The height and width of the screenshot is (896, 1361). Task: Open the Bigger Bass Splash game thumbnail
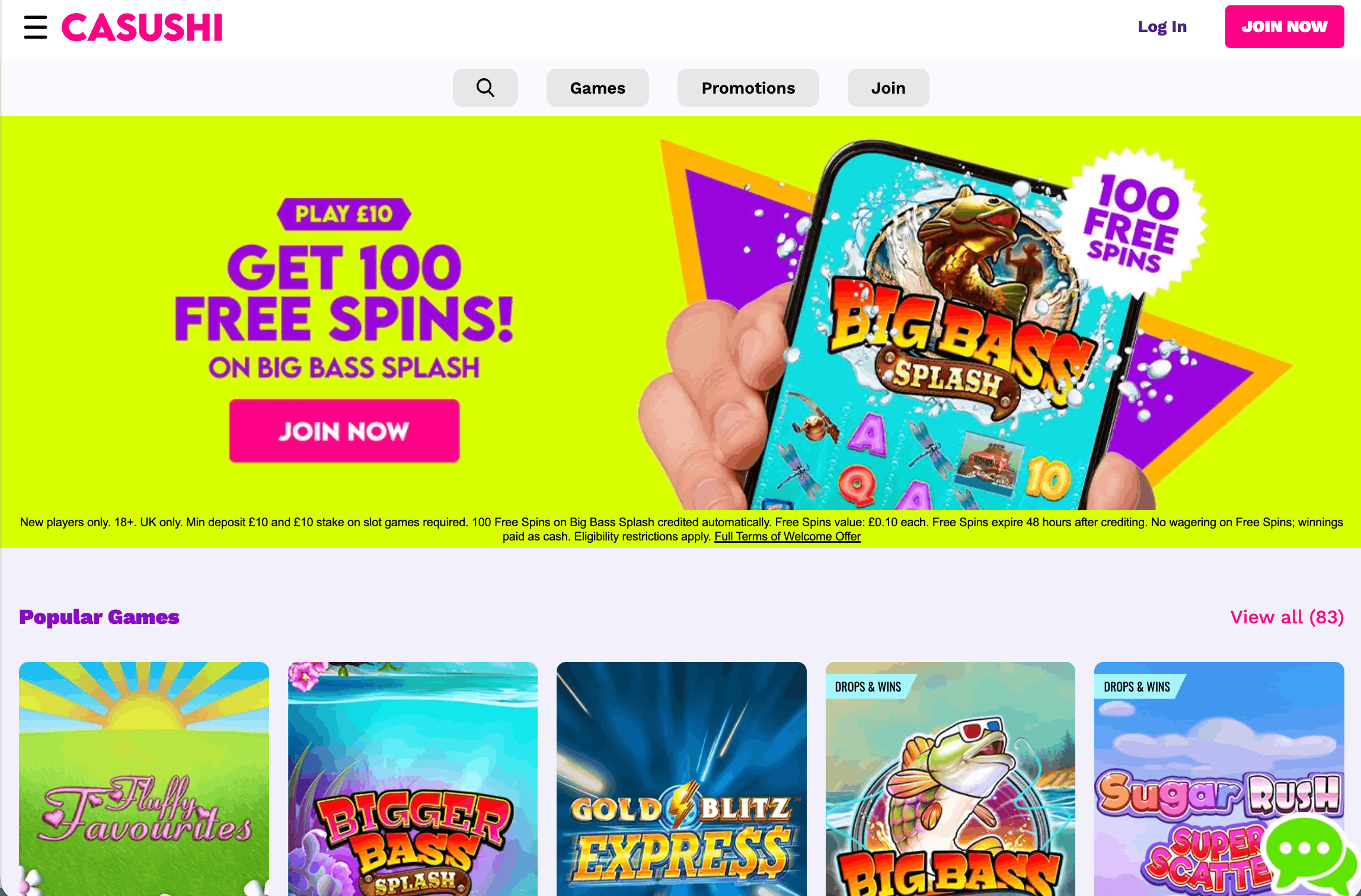pyautogui.click(x=413, y=779)
